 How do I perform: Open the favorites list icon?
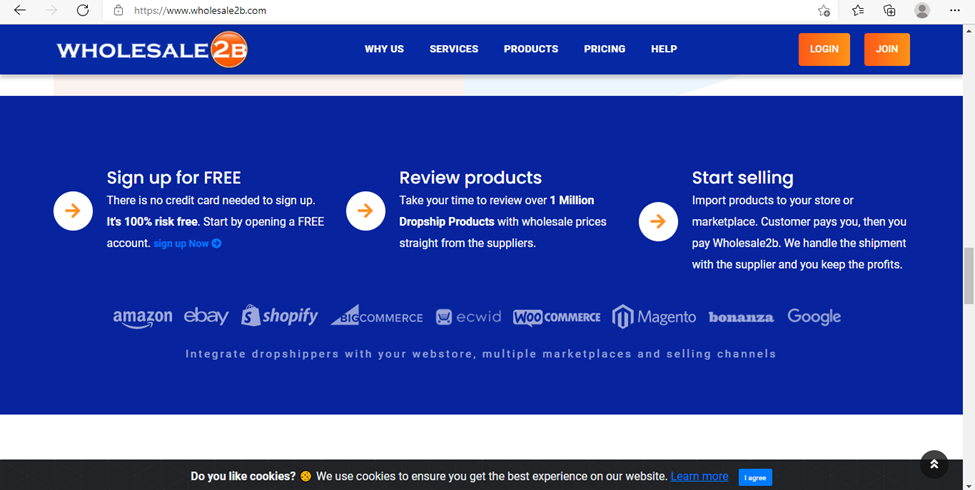coord(858,10)
